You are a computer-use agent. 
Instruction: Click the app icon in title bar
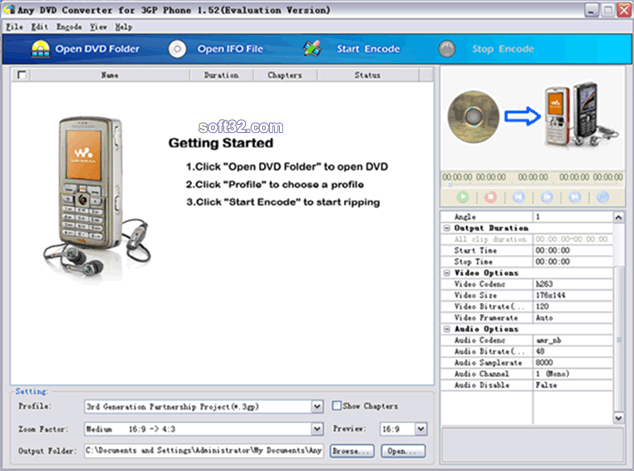8,10
